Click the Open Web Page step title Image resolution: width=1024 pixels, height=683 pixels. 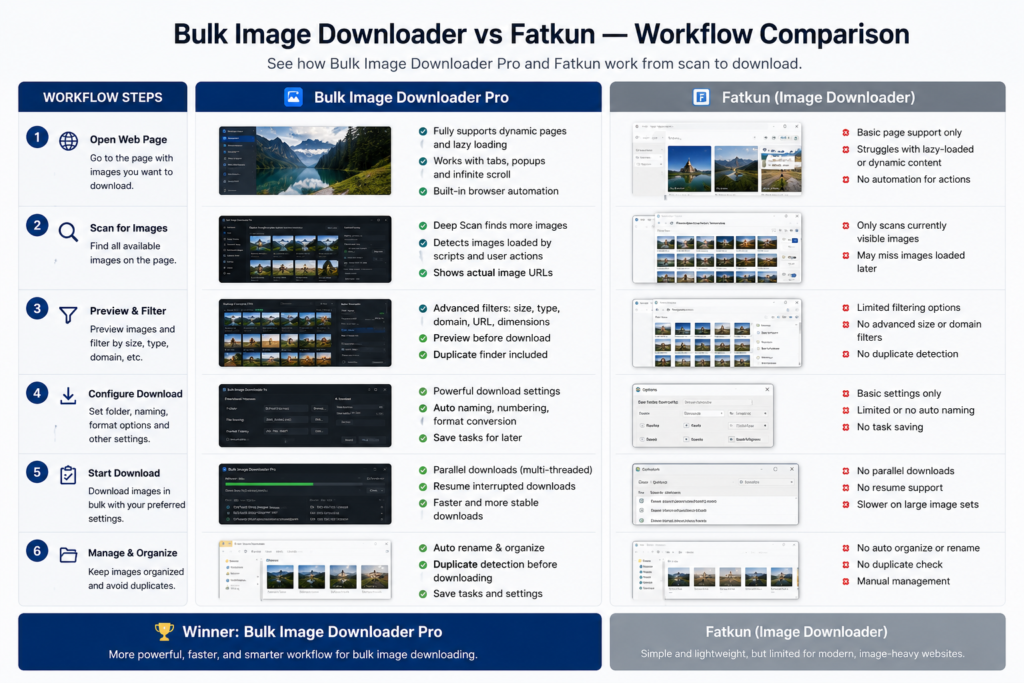(129, 139)
